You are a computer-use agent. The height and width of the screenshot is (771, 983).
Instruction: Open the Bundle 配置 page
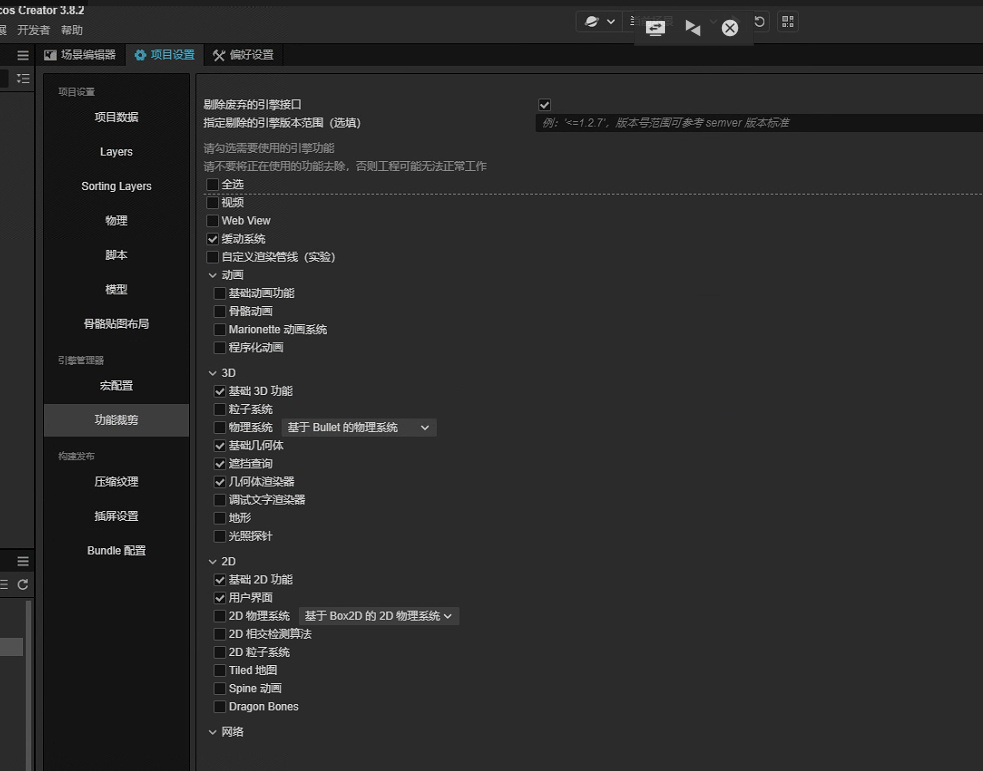(116, 551)
